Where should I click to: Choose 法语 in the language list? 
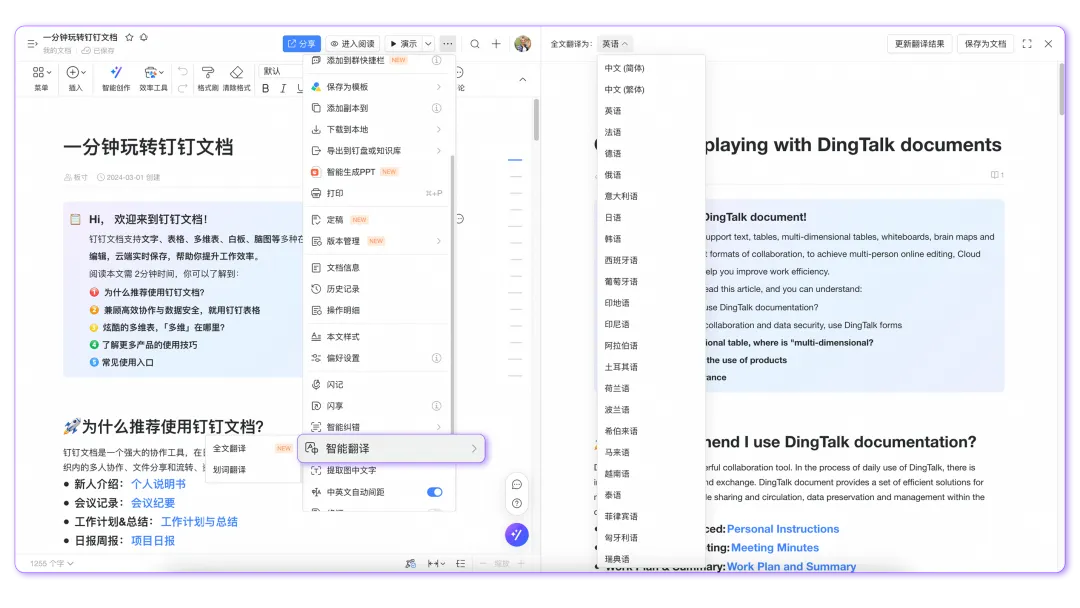[x=651, y=132]
